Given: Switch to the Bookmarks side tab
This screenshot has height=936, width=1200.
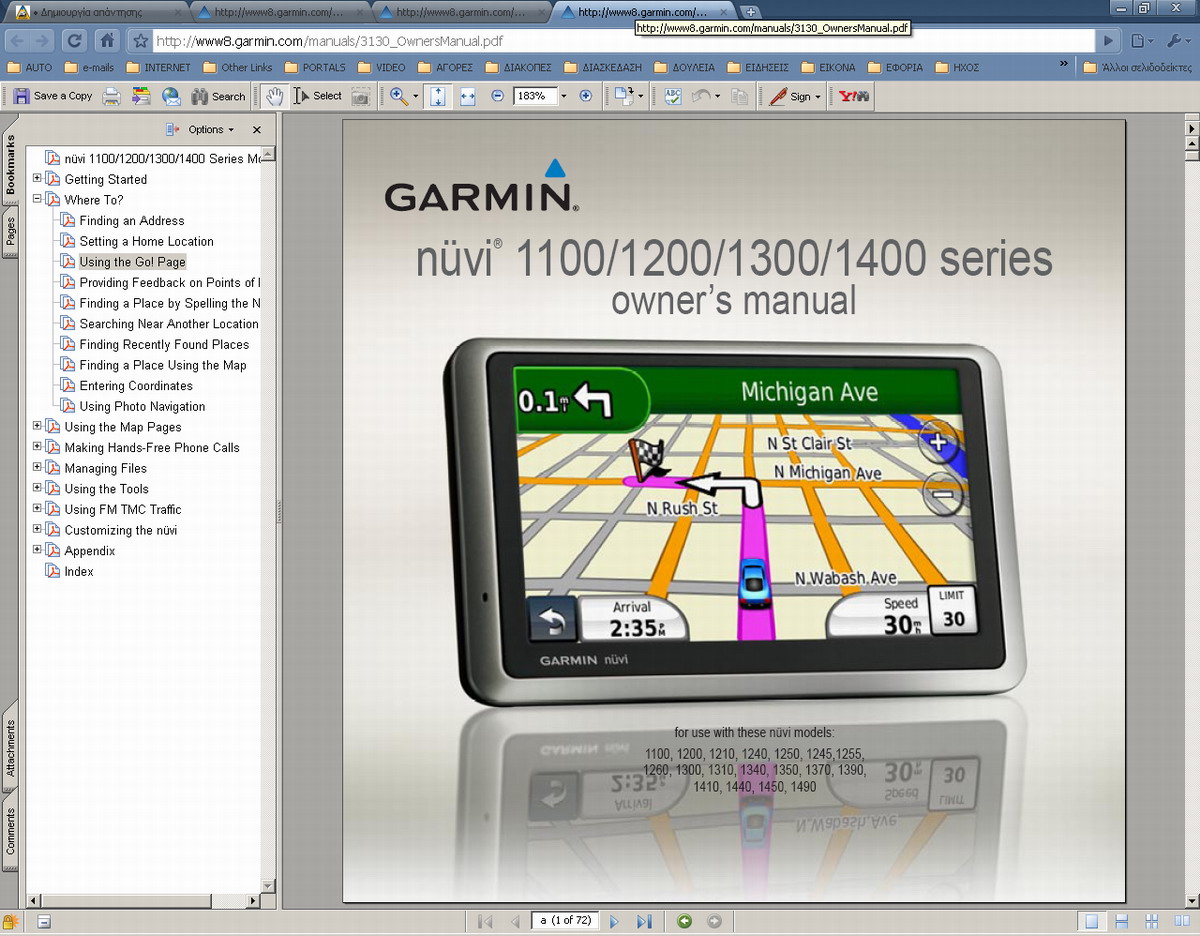Looking at the screenshot, I should (x=11, y=164).
